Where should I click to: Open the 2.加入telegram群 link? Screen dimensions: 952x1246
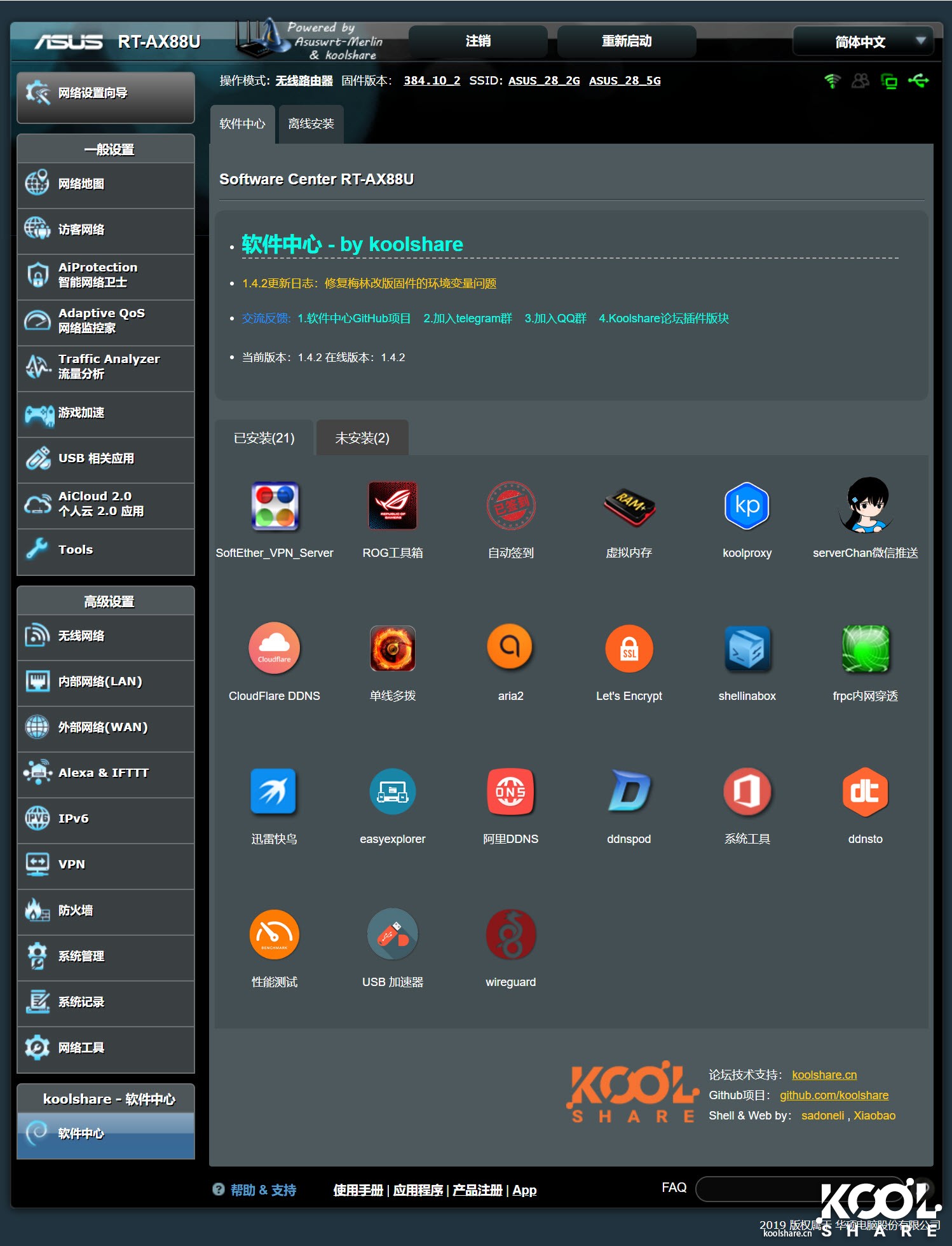(x=468, y=318)
